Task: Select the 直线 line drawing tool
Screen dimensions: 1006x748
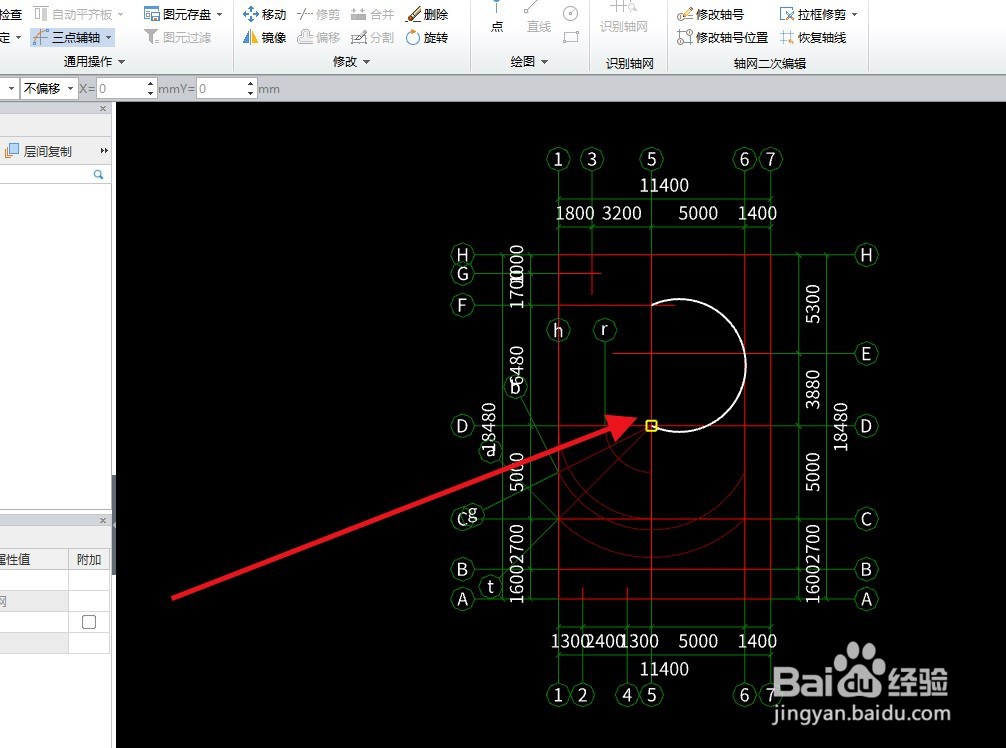Action: 538,17
